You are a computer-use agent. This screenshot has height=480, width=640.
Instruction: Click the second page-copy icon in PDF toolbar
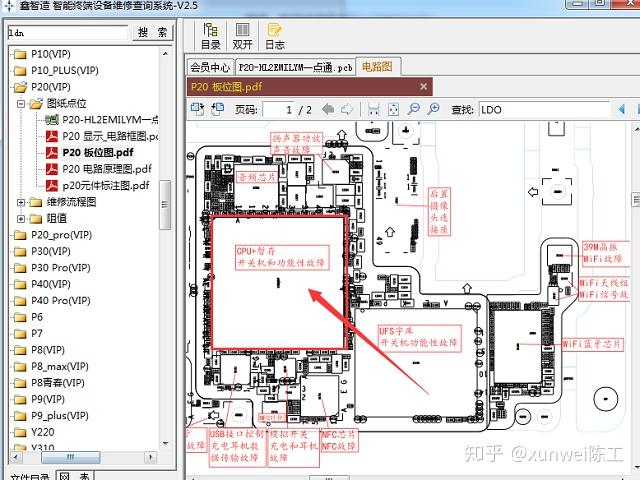(x=218, y=109)
